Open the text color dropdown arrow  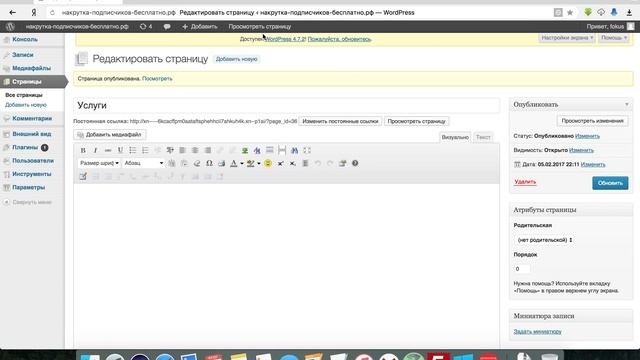click(x=242, y=163)
